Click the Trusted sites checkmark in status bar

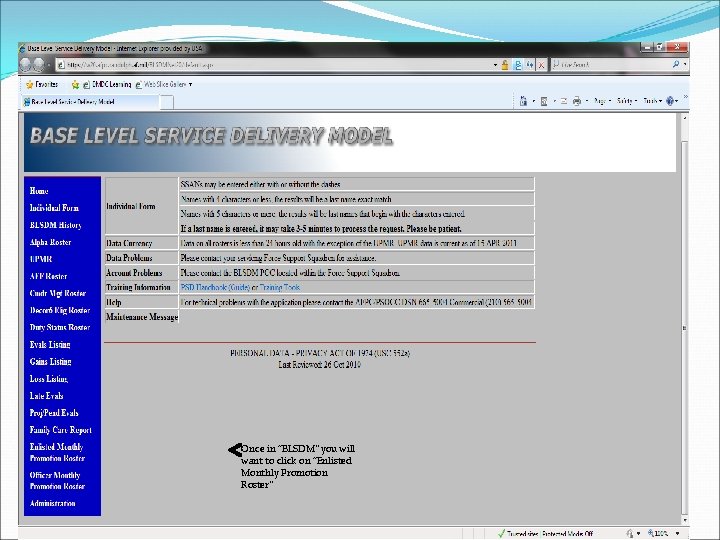pos(501,534)
